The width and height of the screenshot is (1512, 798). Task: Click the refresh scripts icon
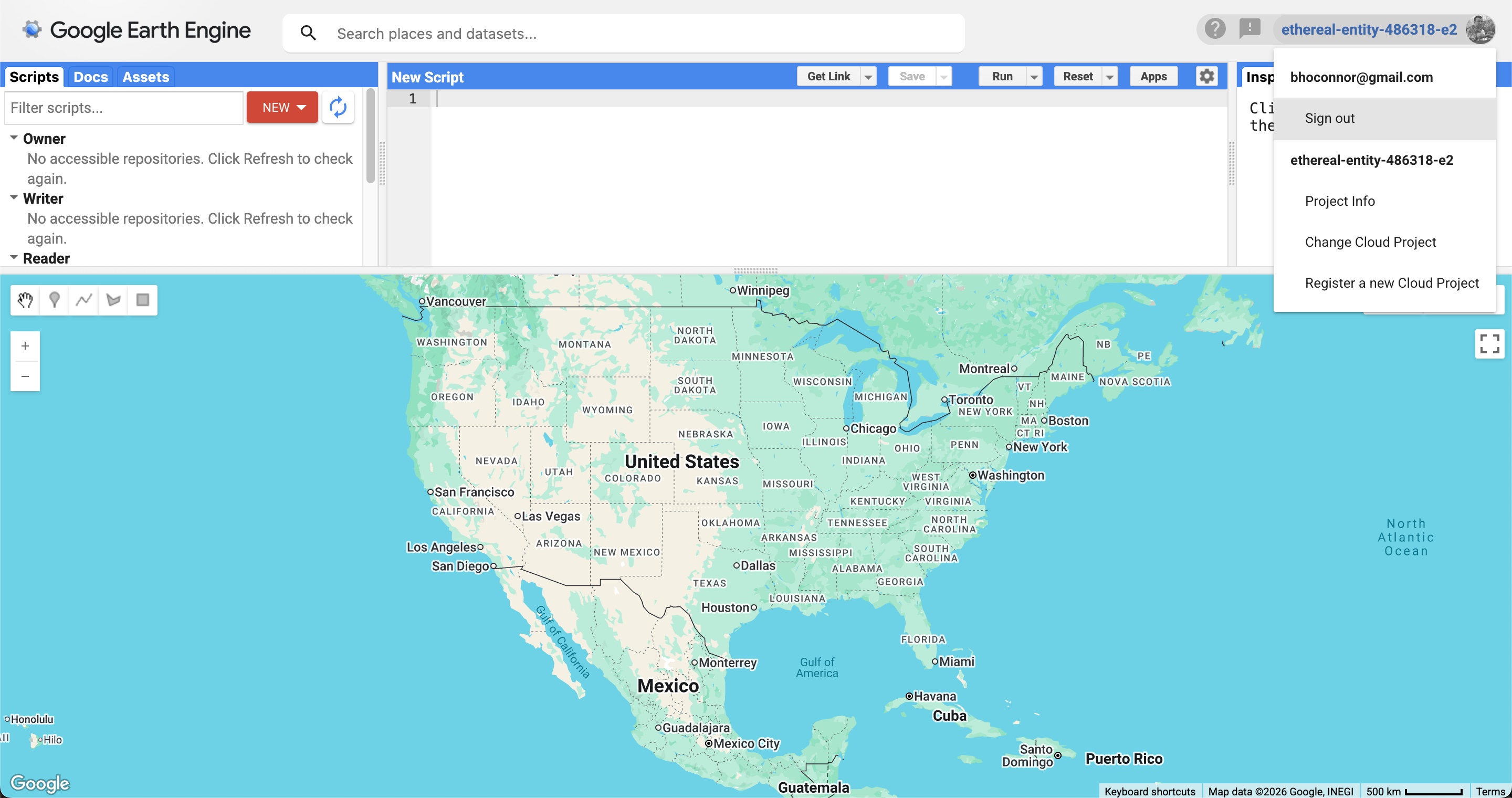338,108
